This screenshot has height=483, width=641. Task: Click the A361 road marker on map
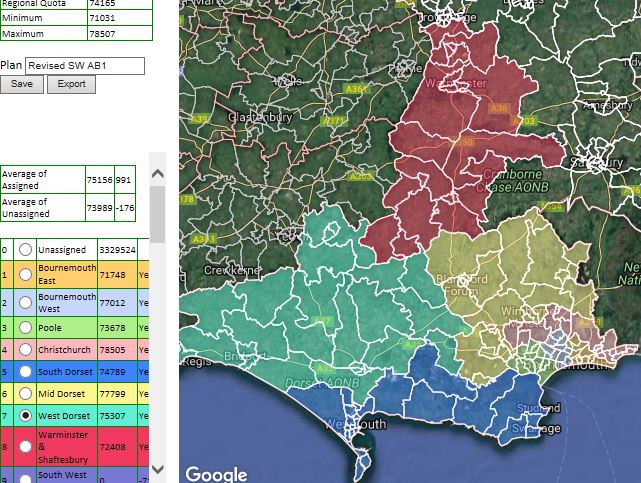tap(356, 89)
